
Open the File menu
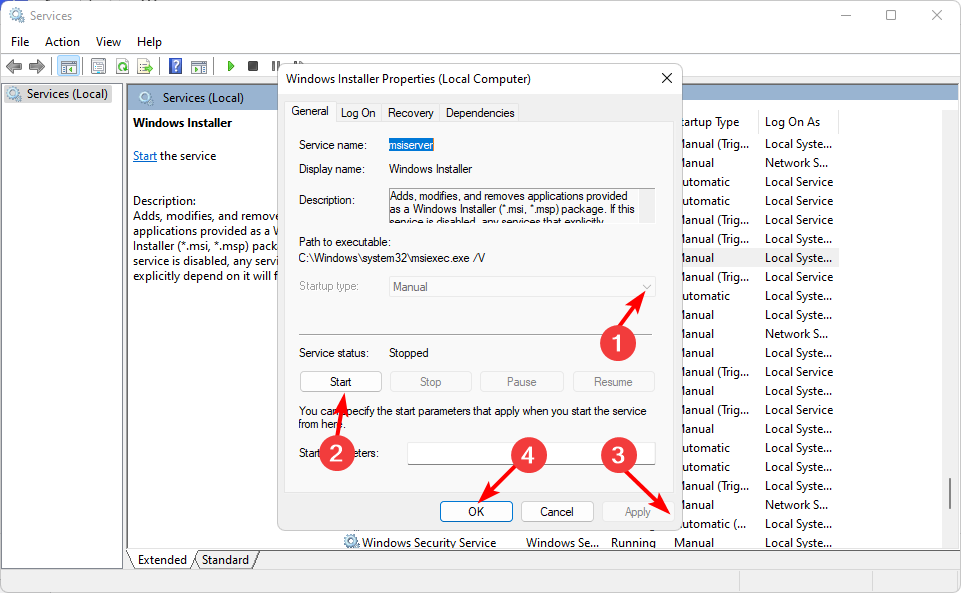(20, 42)
